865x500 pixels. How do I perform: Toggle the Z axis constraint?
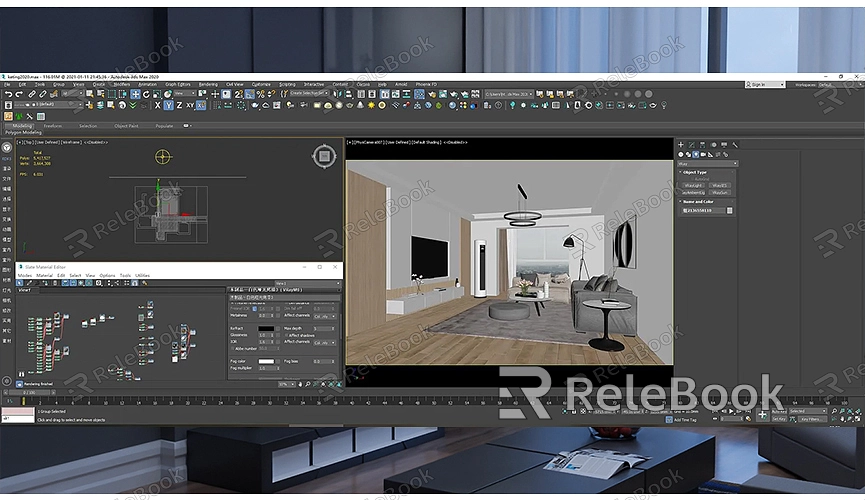(x=179, y=105)
